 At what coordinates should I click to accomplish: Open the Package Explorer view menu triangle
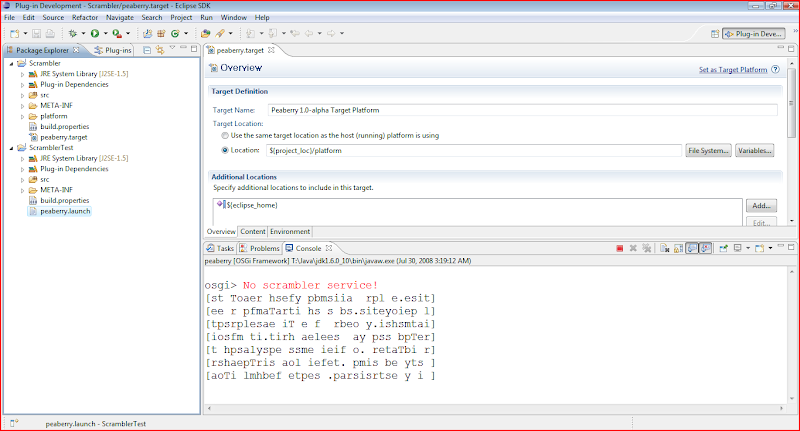(x=172, y=48)
